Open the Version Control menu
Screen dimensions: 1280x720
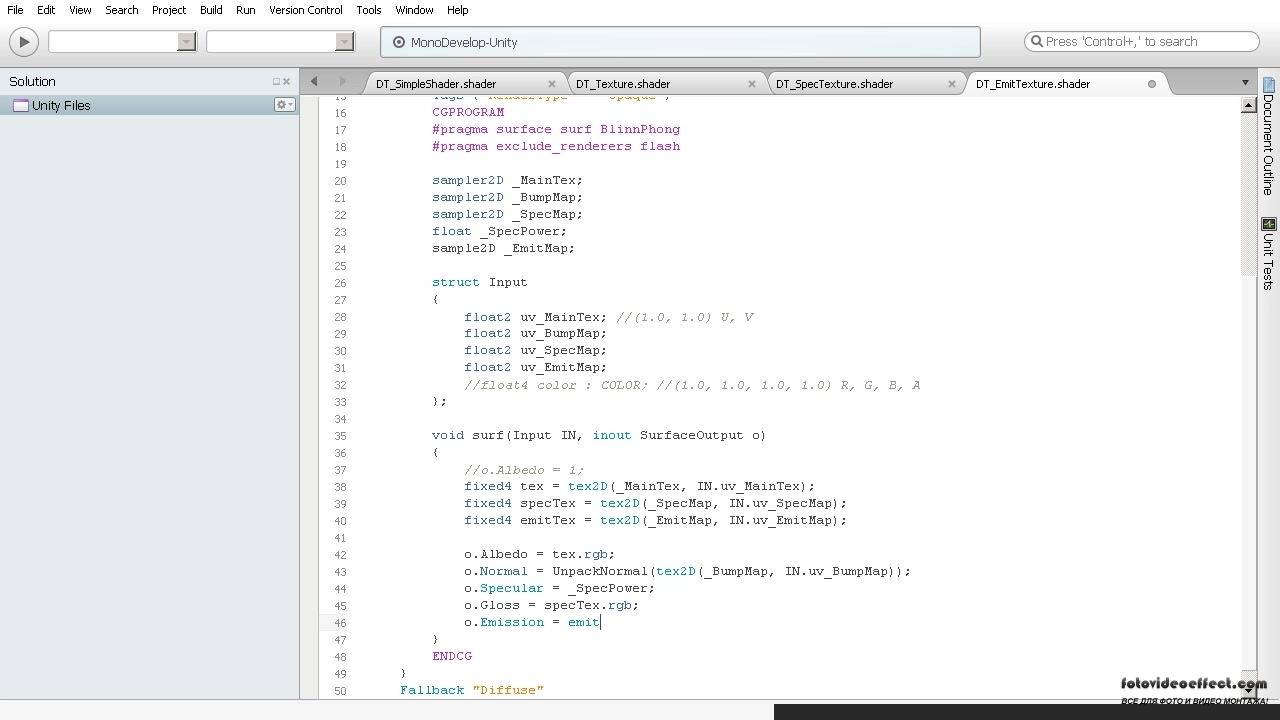point(306,10)
